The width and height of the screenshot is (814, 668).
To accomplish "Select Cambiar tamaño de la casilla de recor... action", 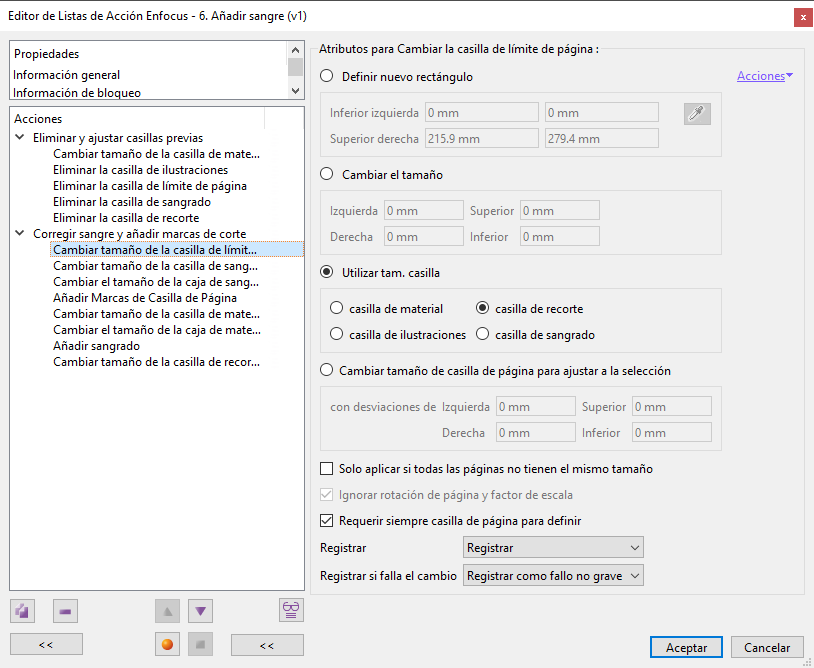I will click(x=156, y=362).
